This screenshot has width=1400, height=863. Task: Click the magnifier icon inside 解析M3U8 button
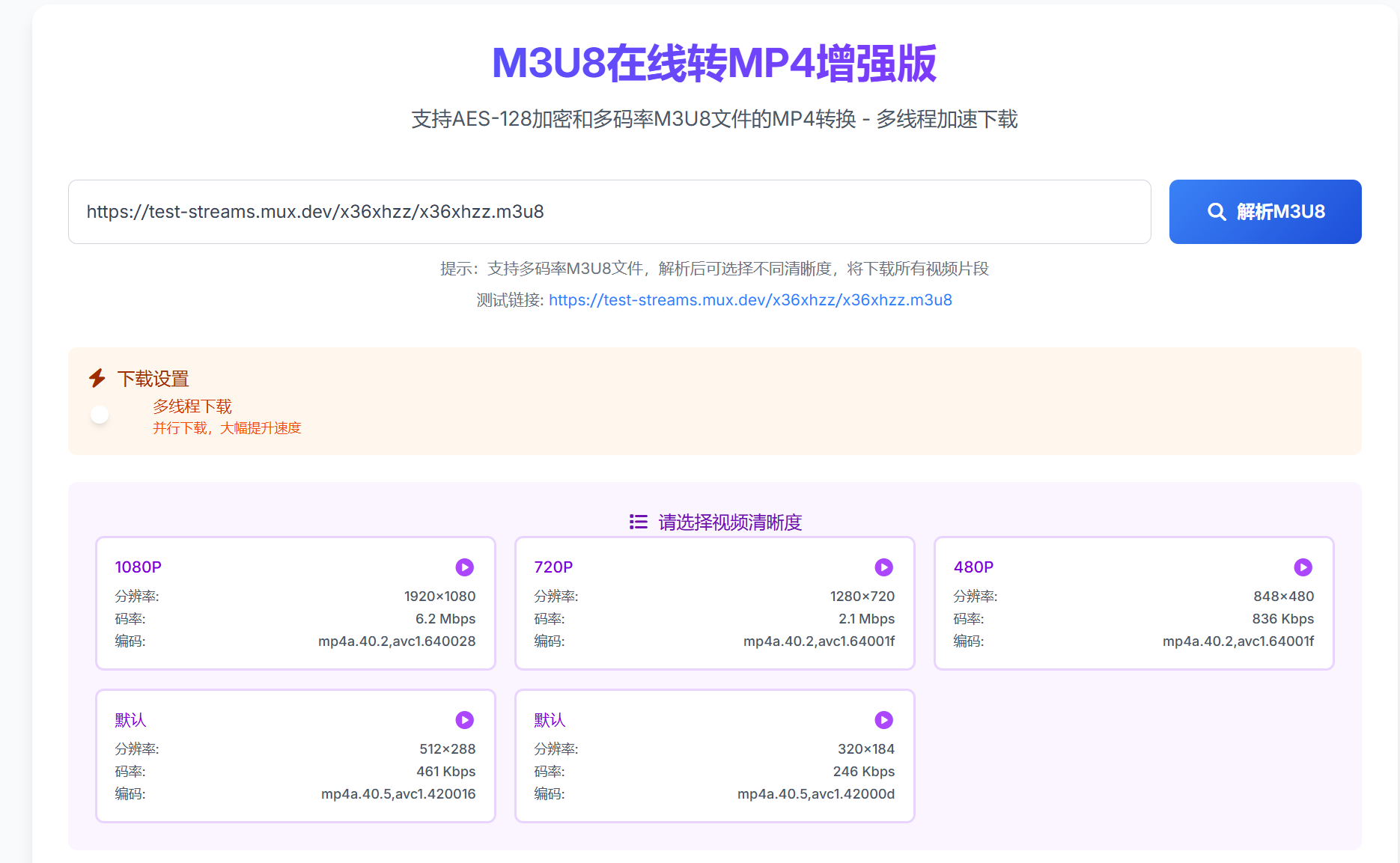click(x=1216, y=212)
